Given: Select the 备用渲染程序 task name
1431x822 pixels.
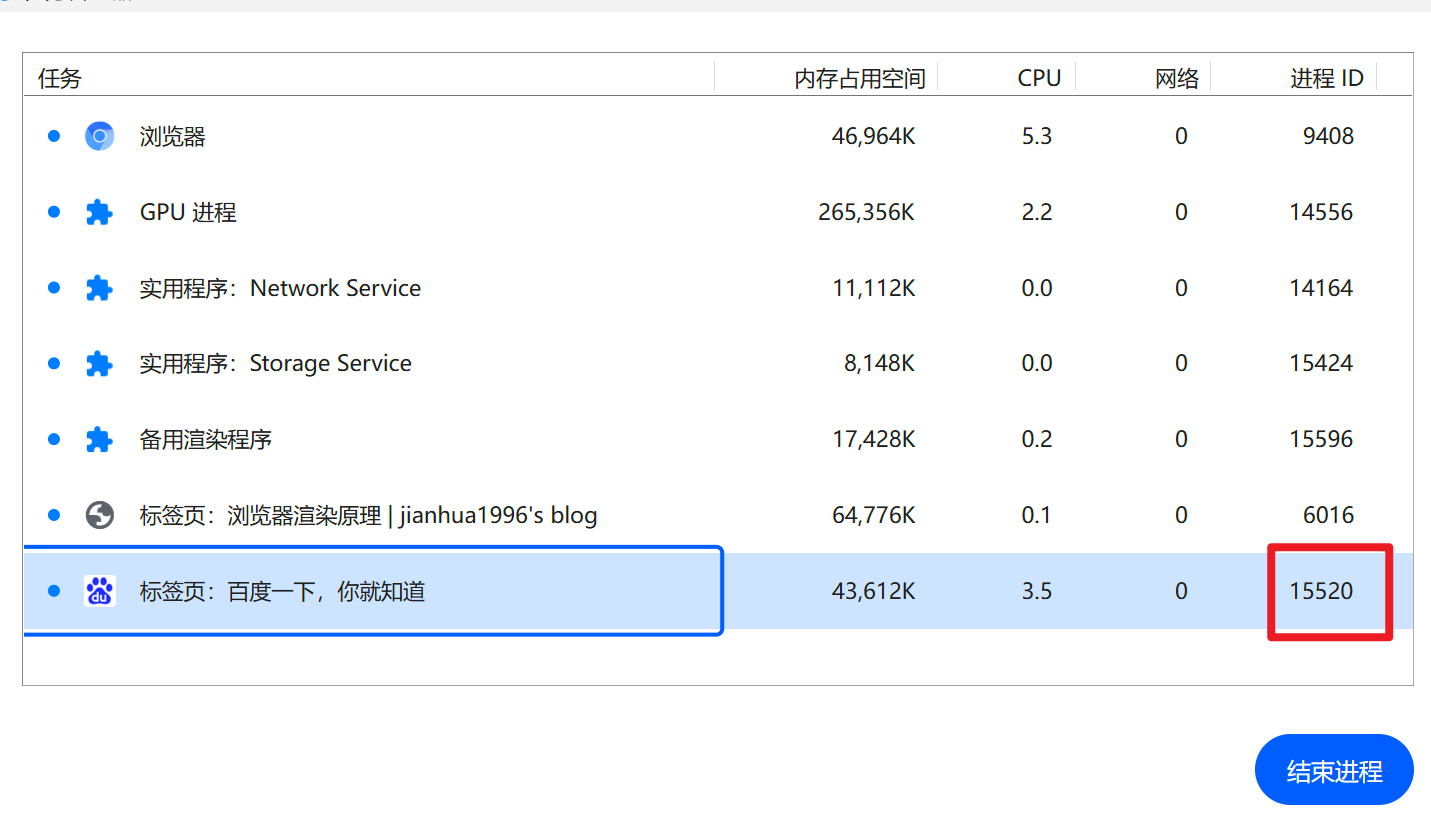Looking at the screenshot, I should coord(206,439).
